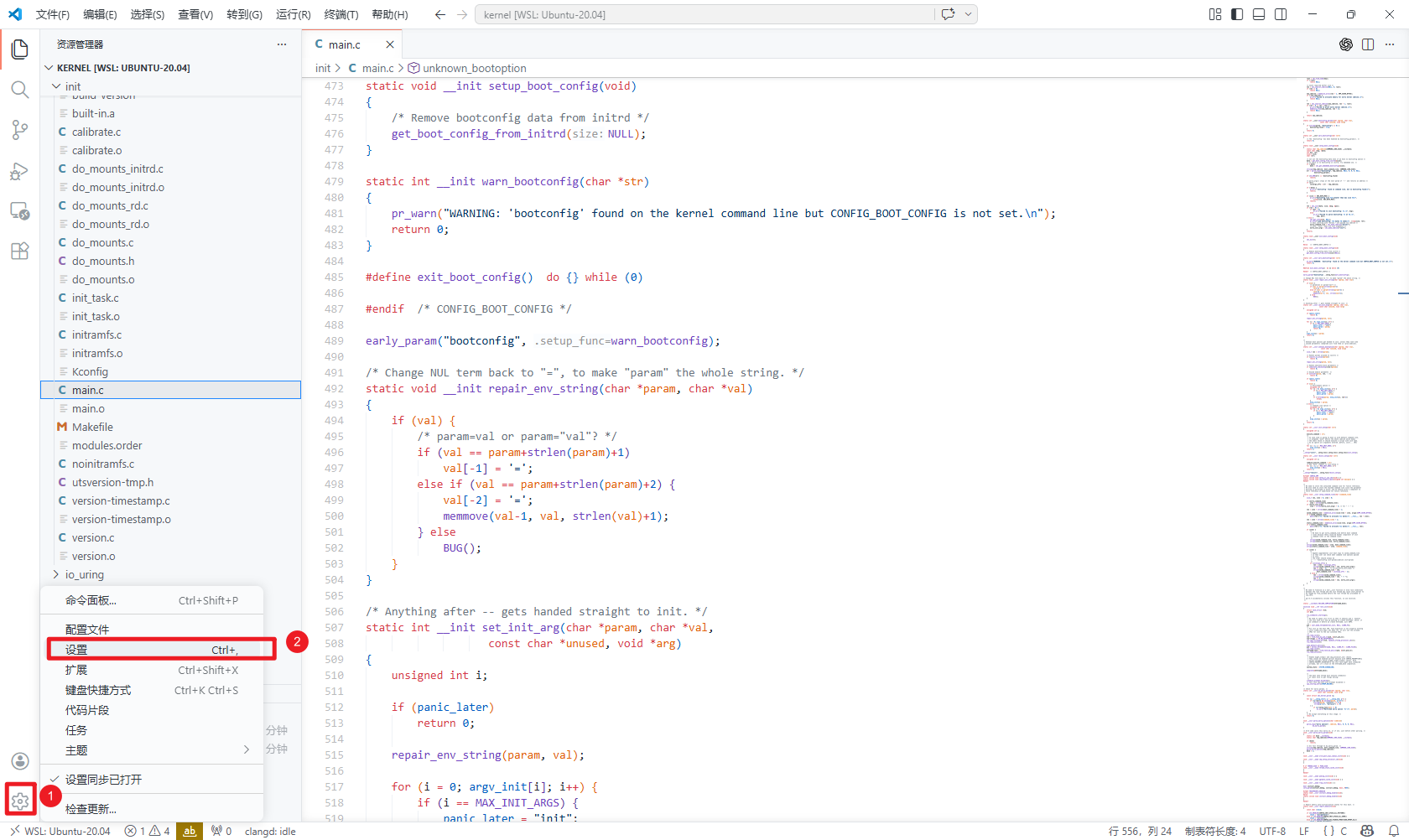The height and width of the screenshot is (840, 1409).
Task: Open Customize Layout icon
Action: coord(1215,14)
